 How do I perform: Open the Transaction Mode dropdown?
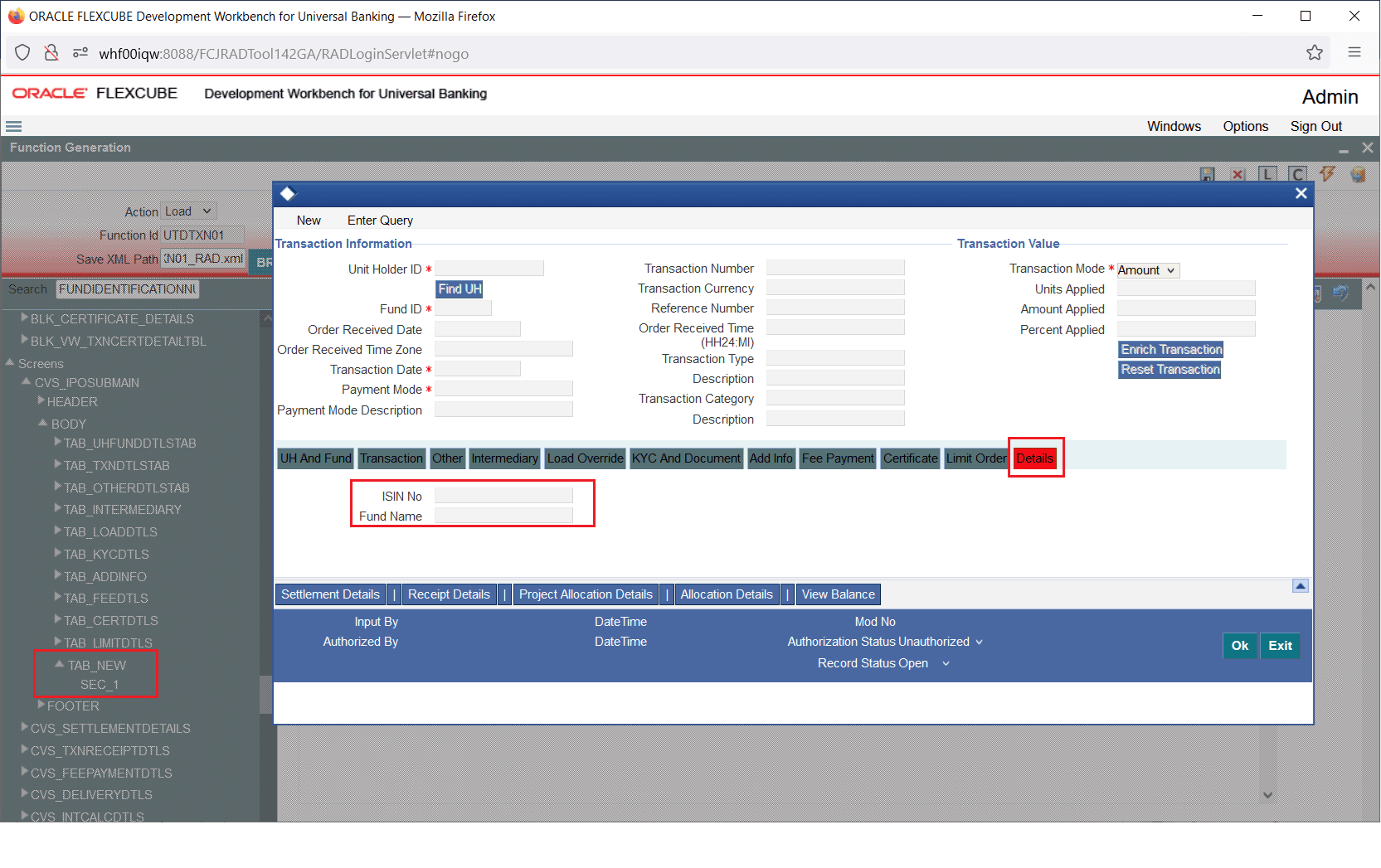click(1148, 270)
